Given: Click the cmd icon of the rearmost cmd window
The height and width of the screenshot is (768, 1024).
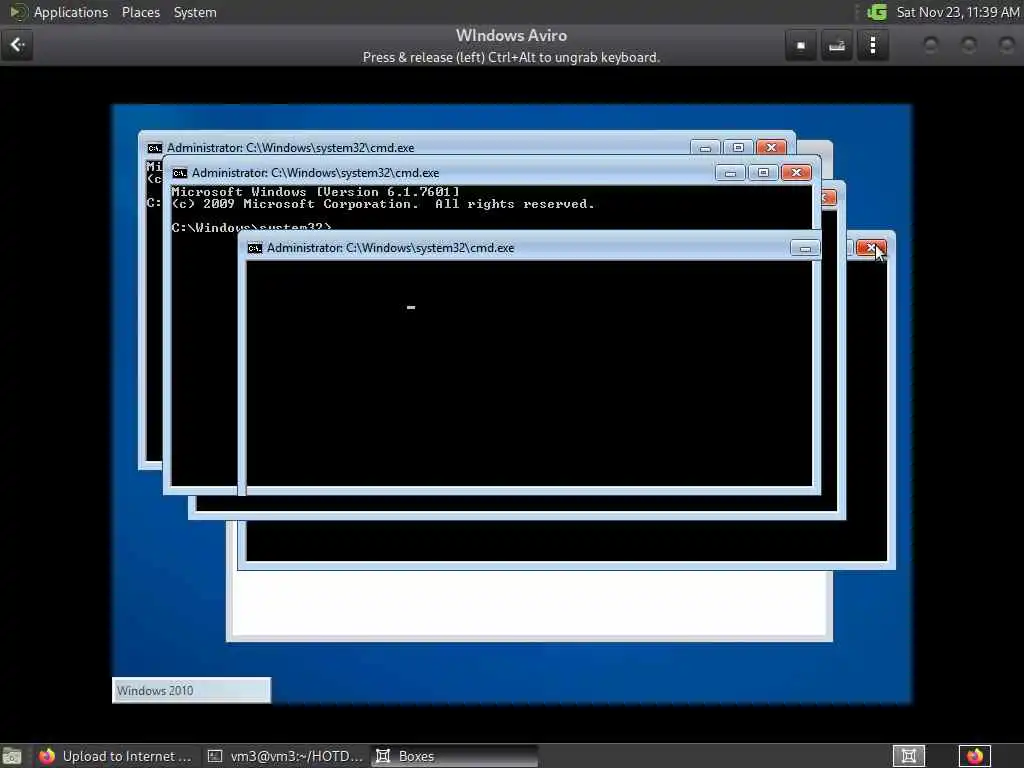Looking at the screenshot, I should [154, 148].
